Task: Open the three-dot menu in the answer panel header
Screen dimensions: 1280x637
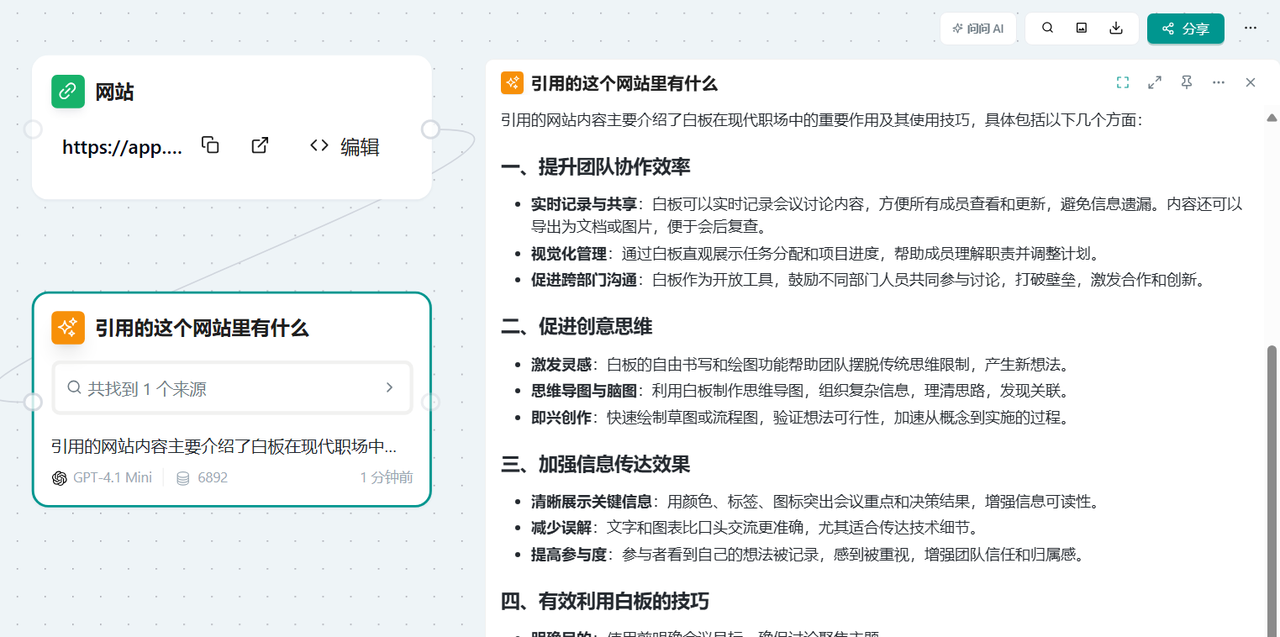Action: tap(1218, 83)
